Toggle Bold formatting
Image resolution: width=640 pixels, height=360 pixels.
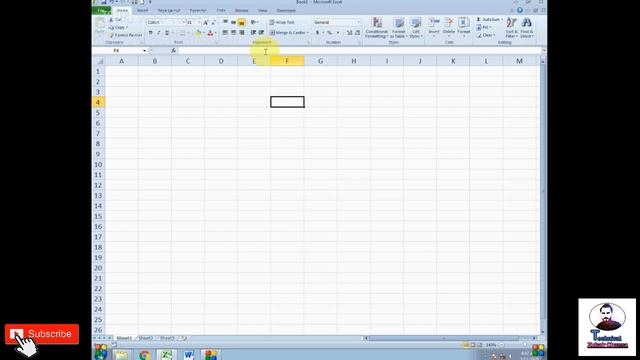(x=150, y=33)
